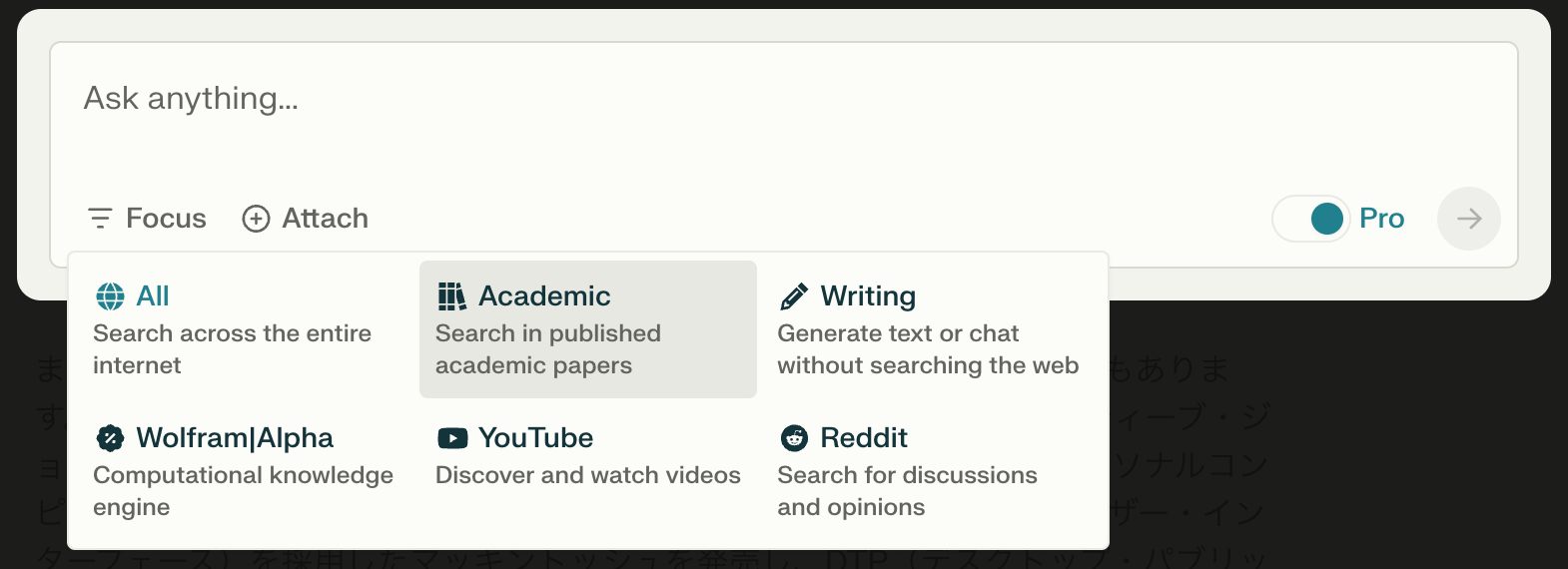Select the All focus title
This screenshot has height=569, width=1568.
(153, 296)
